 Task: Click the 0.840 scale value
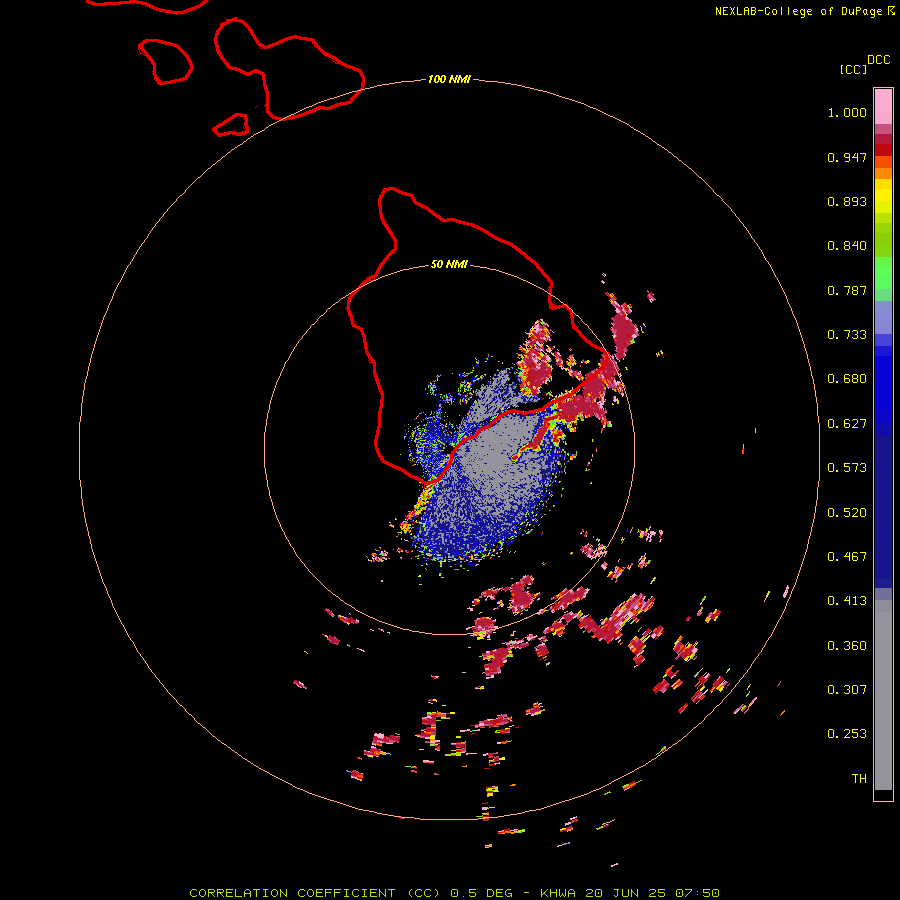[x=847, y=246]
